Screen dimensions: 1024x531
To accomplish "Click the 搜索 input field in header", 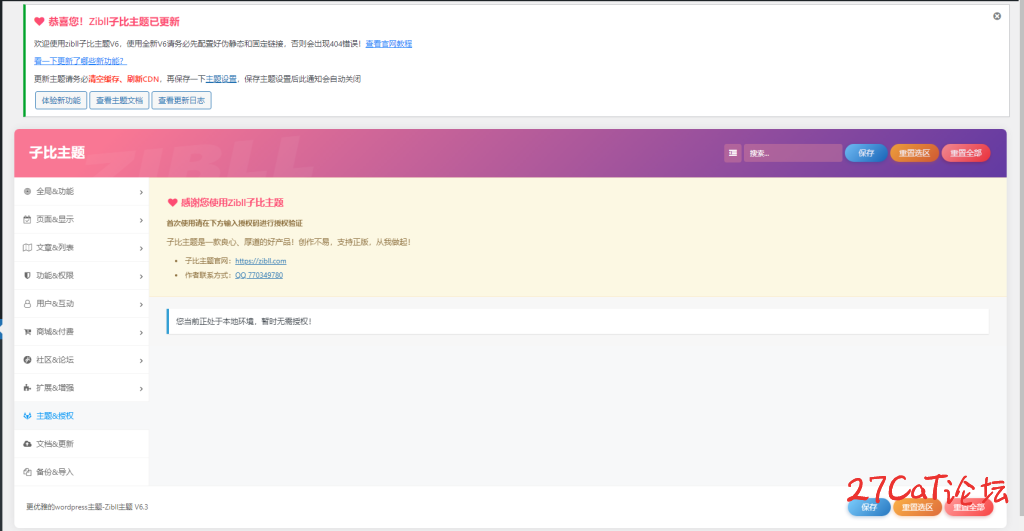I will (x=793, y=153).
